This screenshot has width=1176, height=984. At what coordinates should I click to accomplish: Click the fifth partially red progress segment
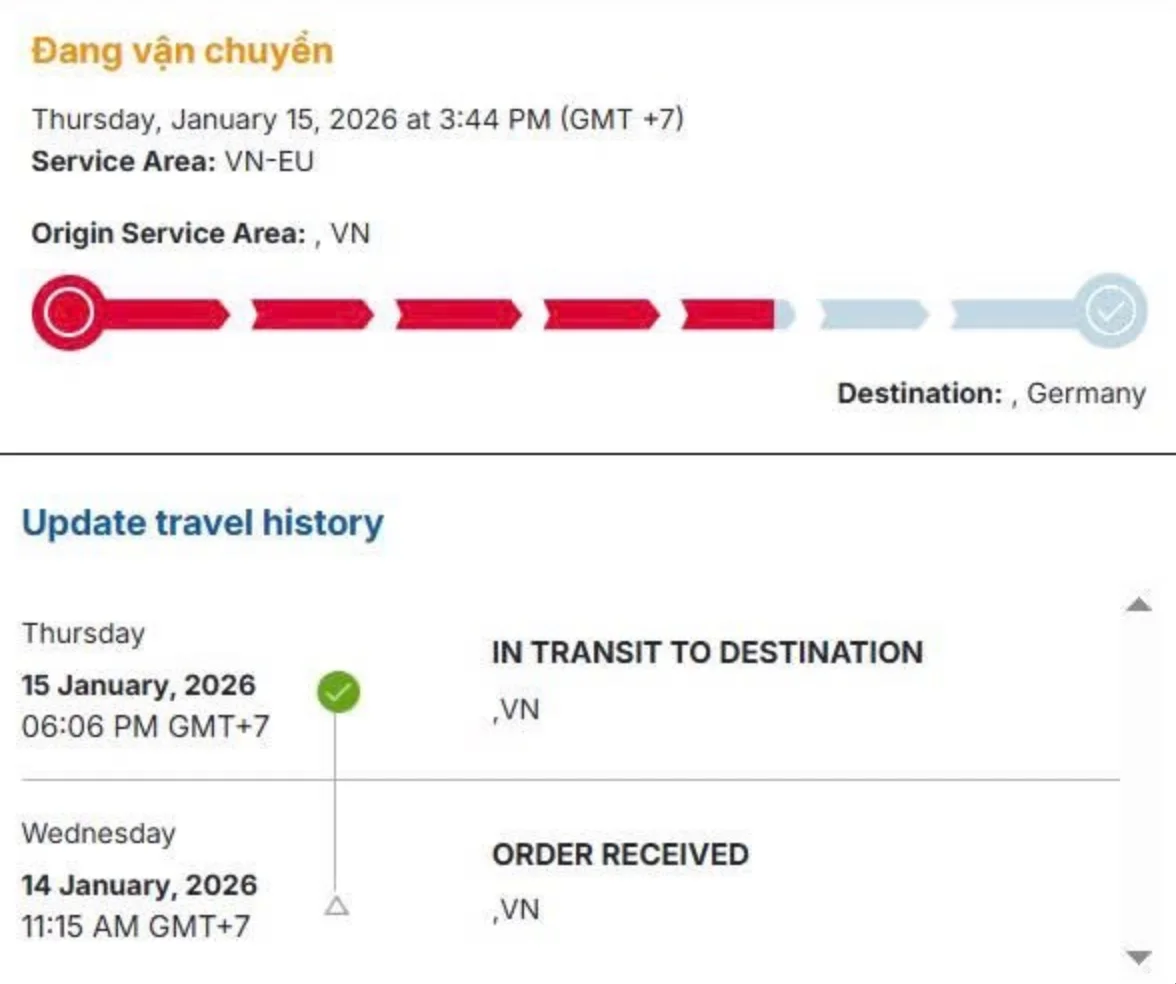coord(735,314)
